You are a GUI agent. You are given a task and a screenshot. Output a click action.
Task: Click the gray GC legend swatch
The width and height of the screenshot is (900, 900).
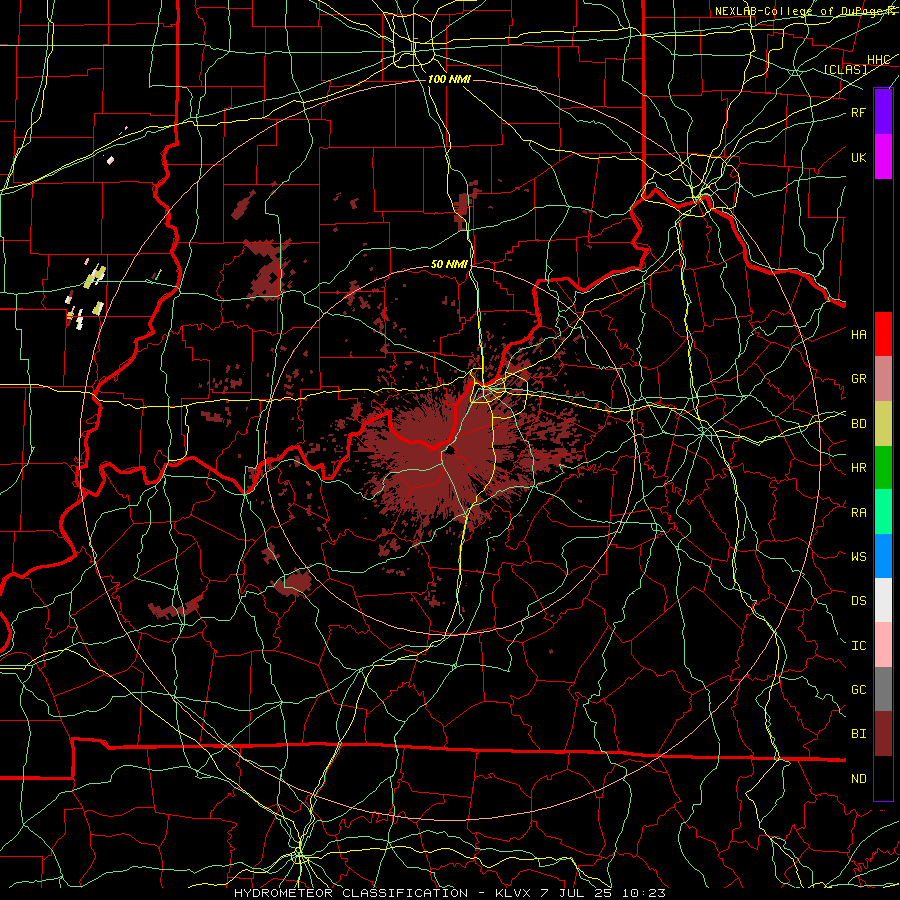(x=883, y=689)
